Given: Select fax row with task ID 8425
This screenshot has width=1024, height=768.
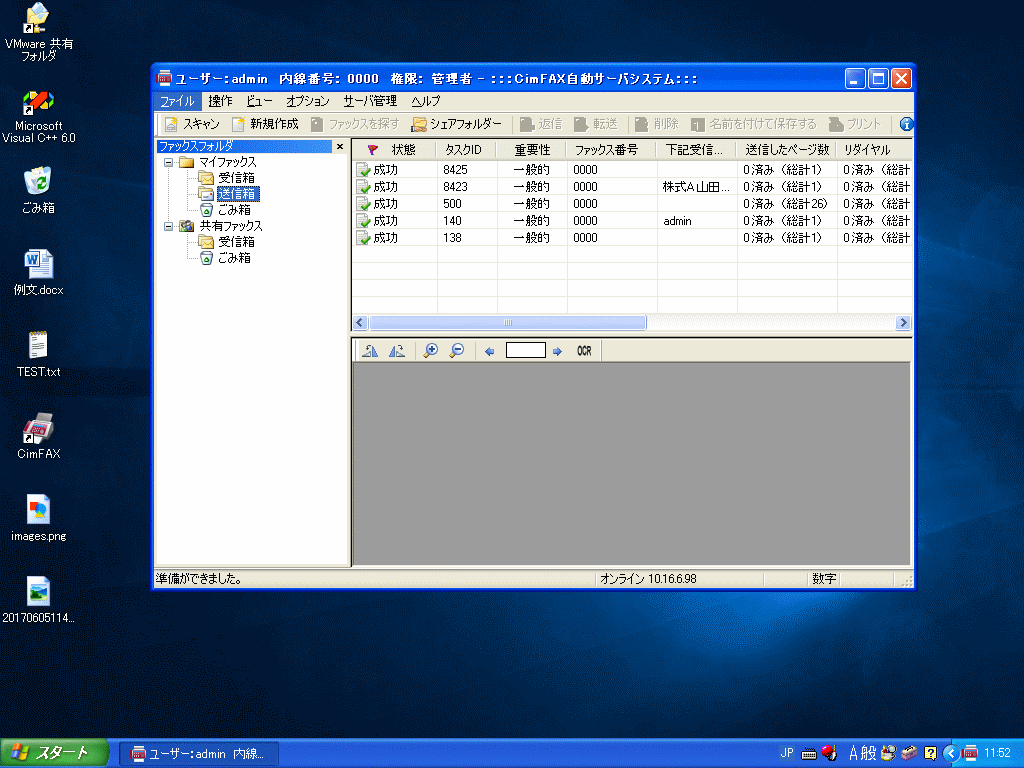Looking at the screenshot, I should tap(632, 170).
